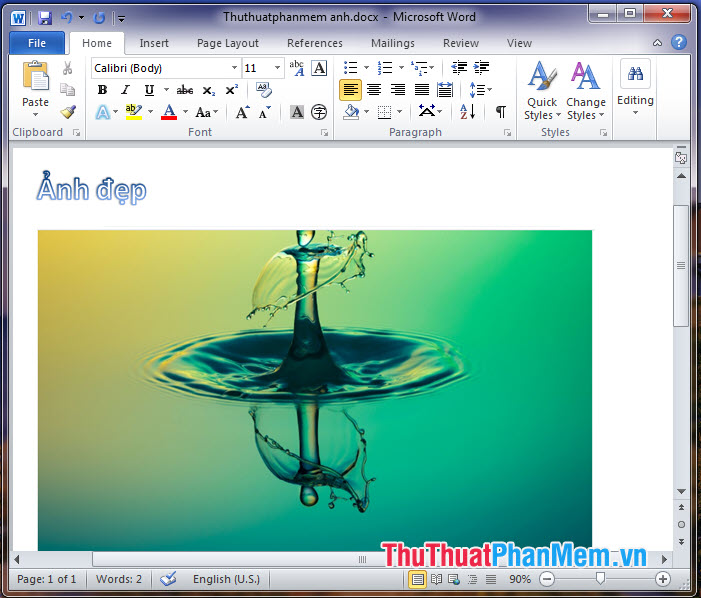Viewport: 701px width, 598px height.
Task: Switch to Outline view in status bar
Action: tap(473, 579)
